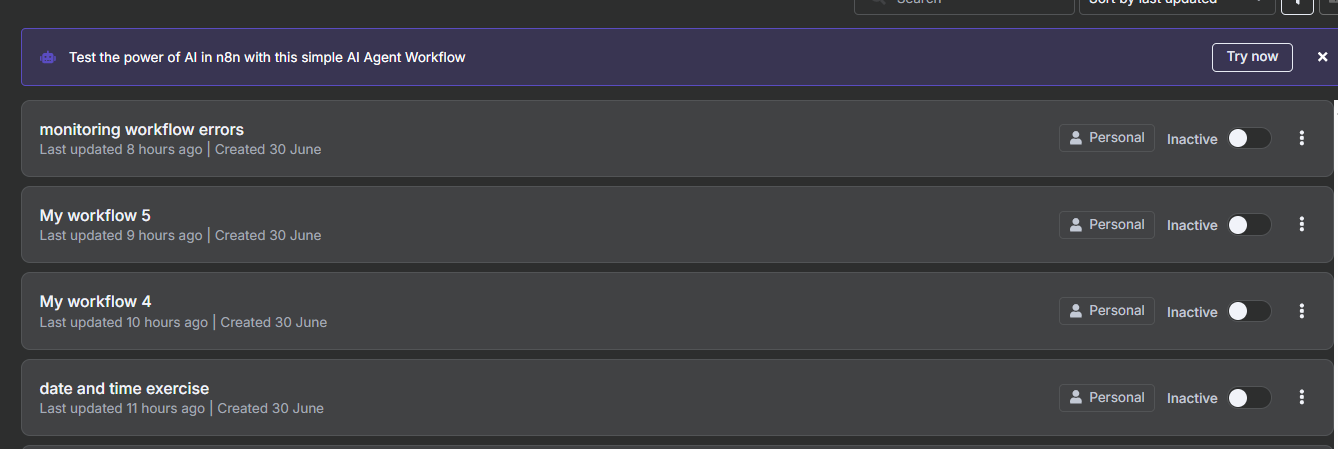Open the monitoring workflow errors workflow
This screenshot has height=449, width=1338.
coord(141,129)
